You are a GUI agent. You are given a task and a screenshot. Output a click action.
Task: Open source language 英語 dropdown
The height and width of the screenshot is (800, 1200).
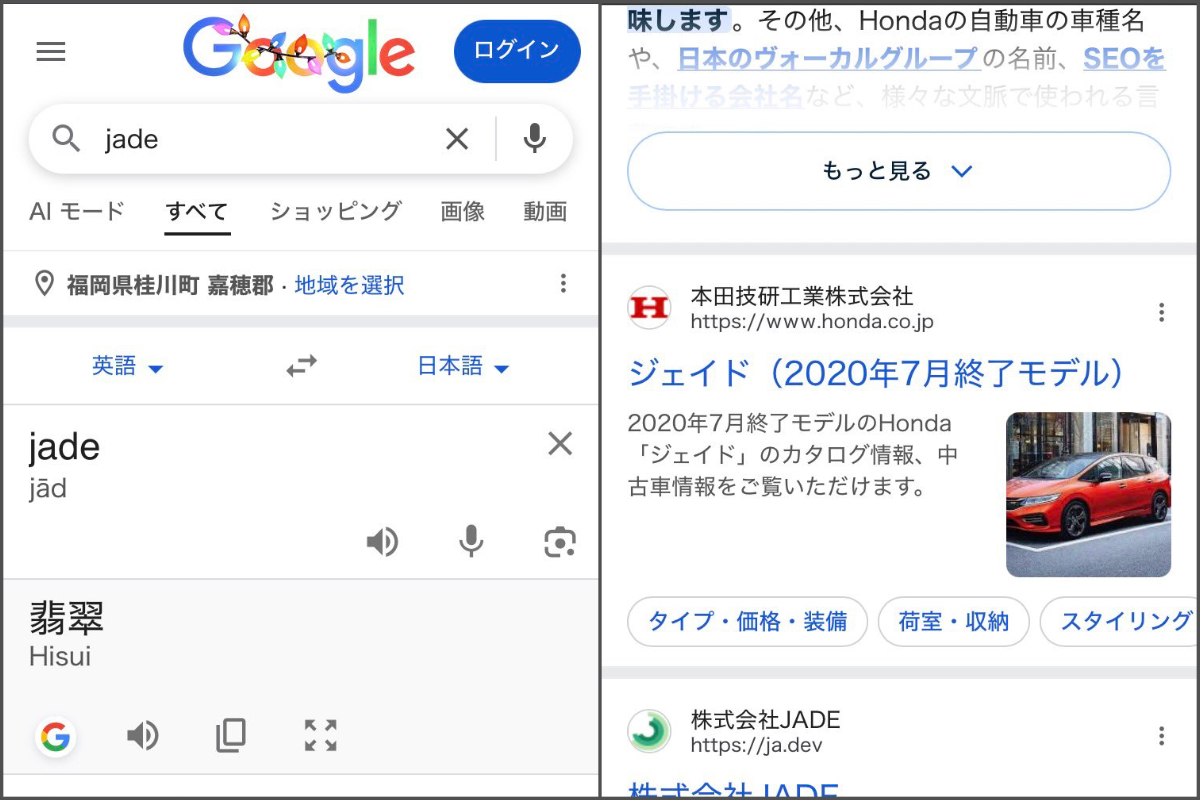[x=127, y=367]
